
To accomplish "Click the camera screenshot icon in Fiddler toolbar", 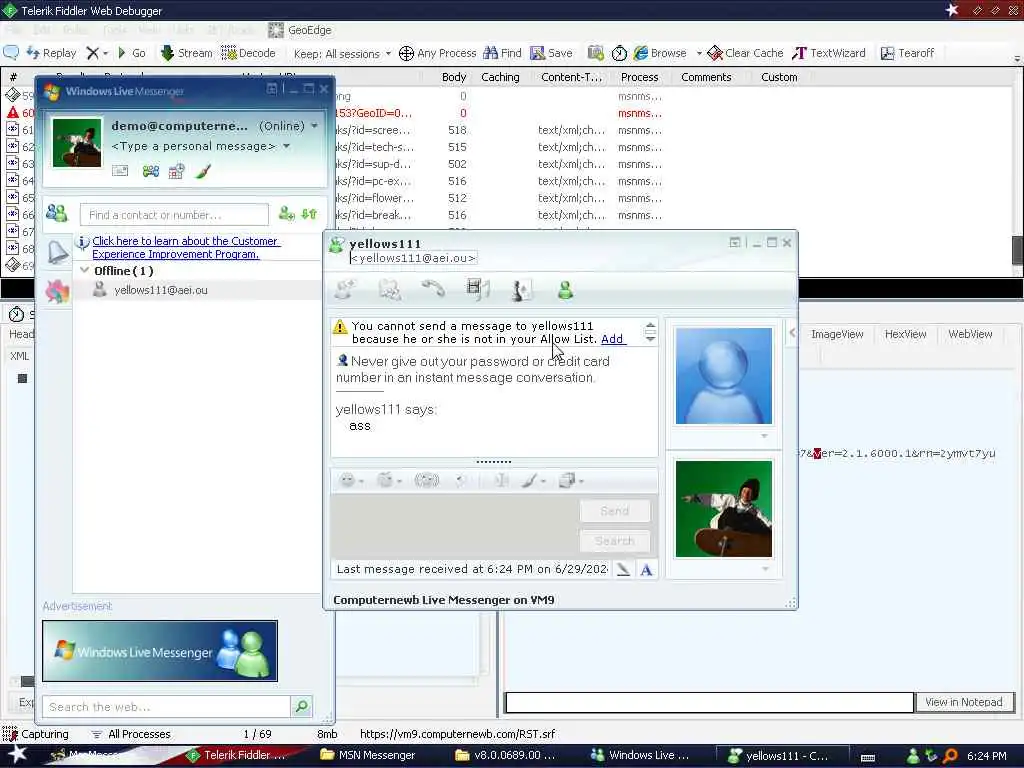I will click(x=595, y=53).
